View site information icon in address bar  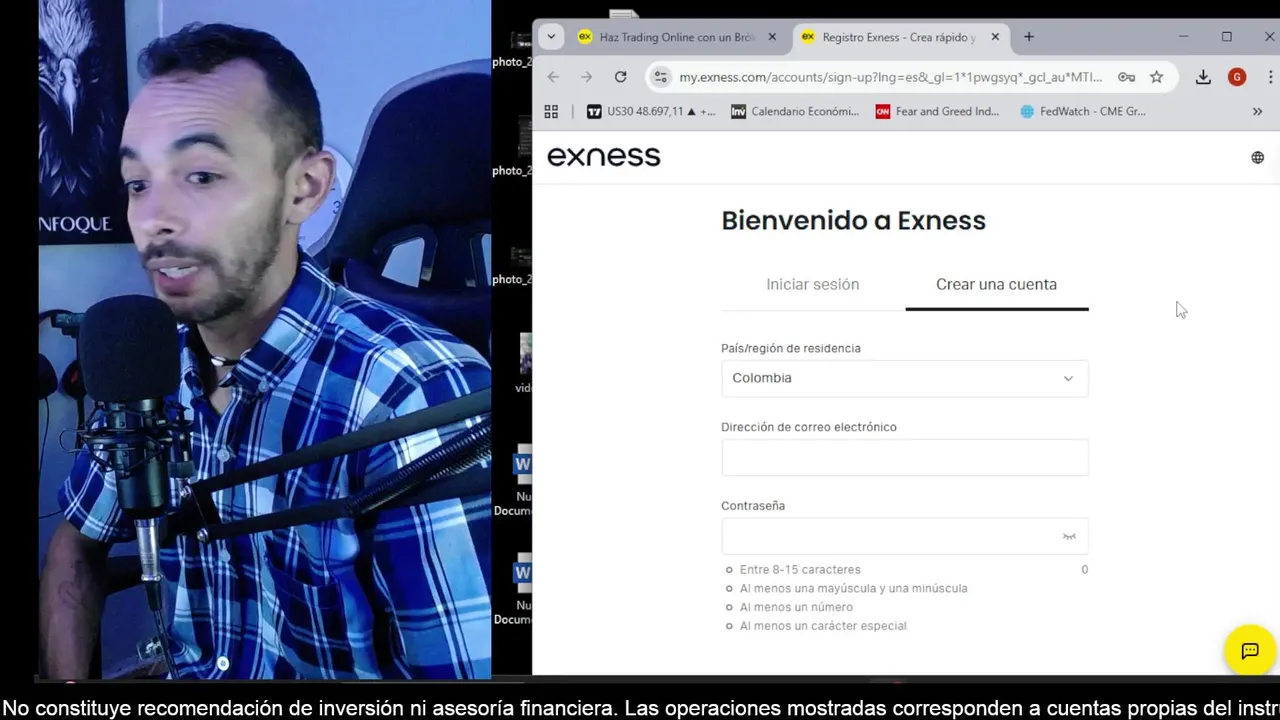click(660, 77)
